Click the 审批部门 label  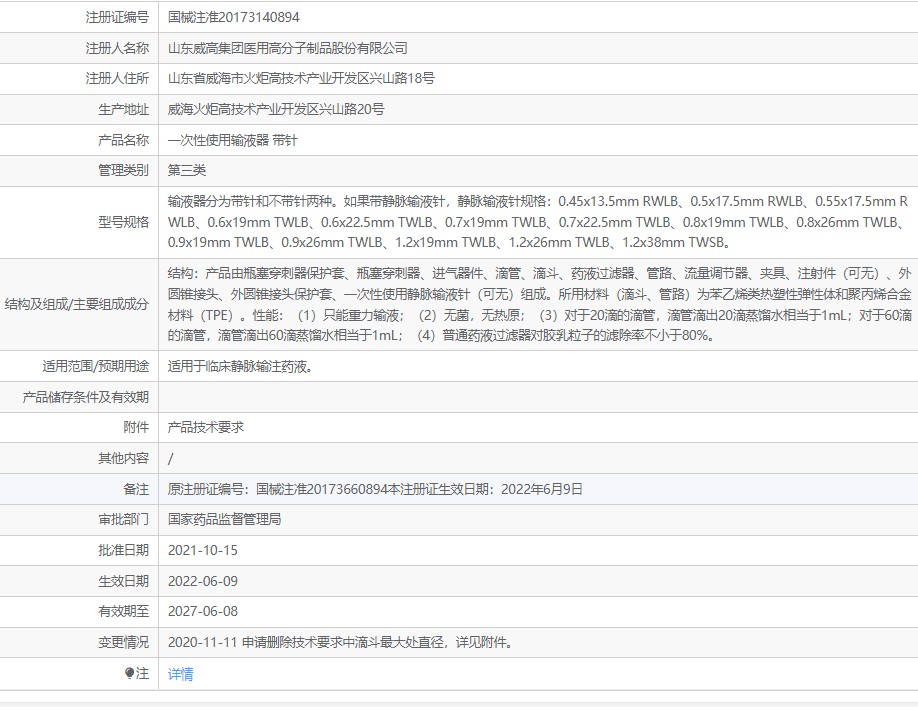pyautogui.click(x=124, y=519)
